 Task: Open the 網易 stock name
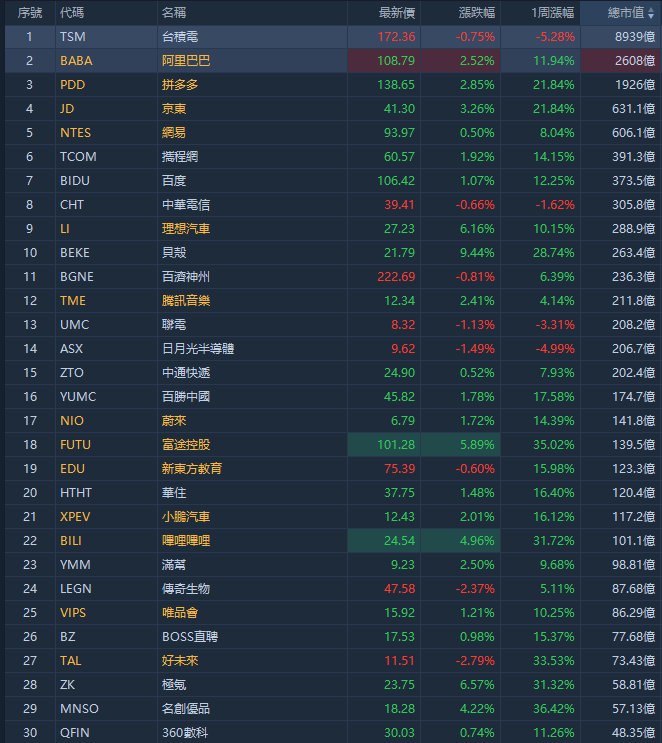coord(173,133)
